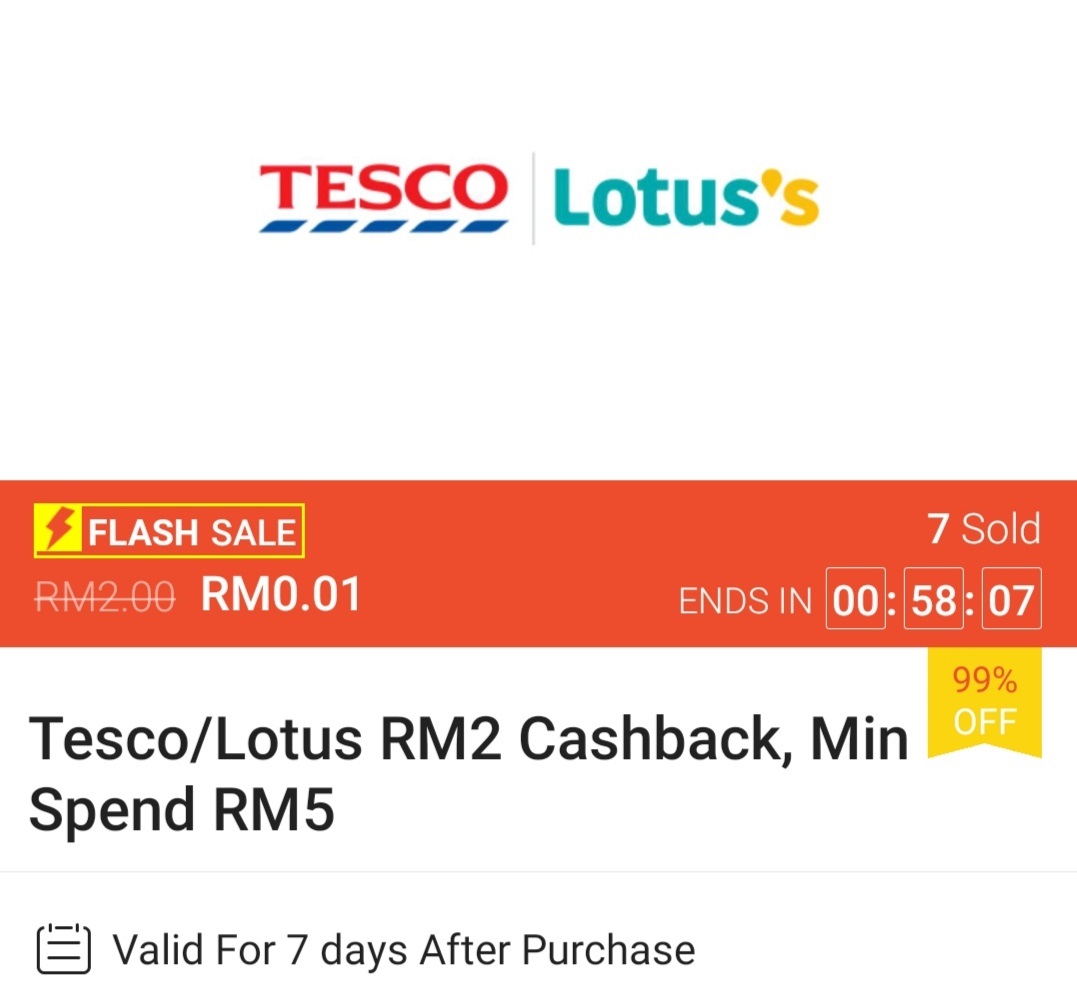The width and height of the screenshot is (1077, 1007).
Task: Click the crossed-out RM2.00 original price
Action: click(106, 598)
